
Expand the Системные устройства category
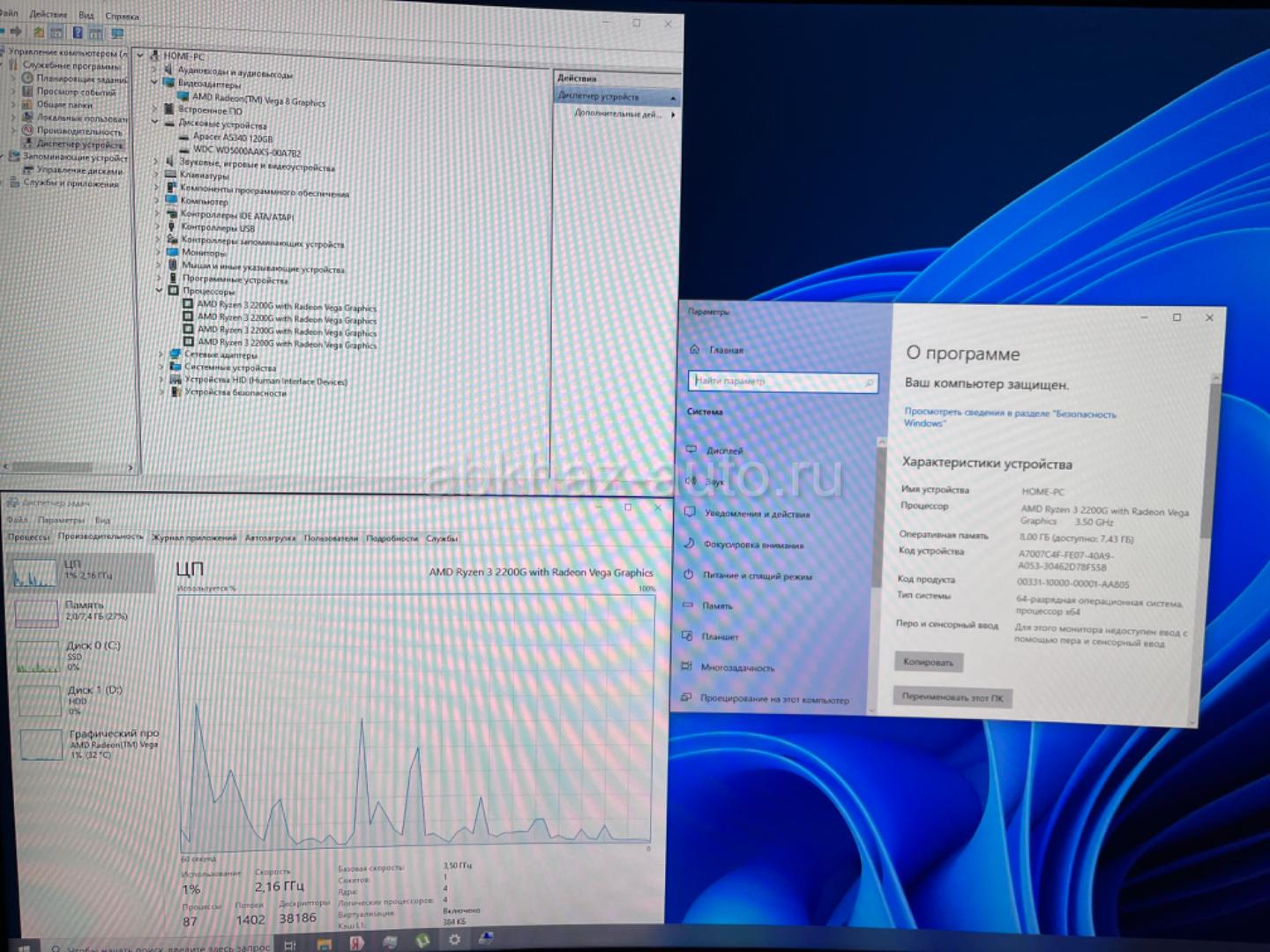click(161, 367)
